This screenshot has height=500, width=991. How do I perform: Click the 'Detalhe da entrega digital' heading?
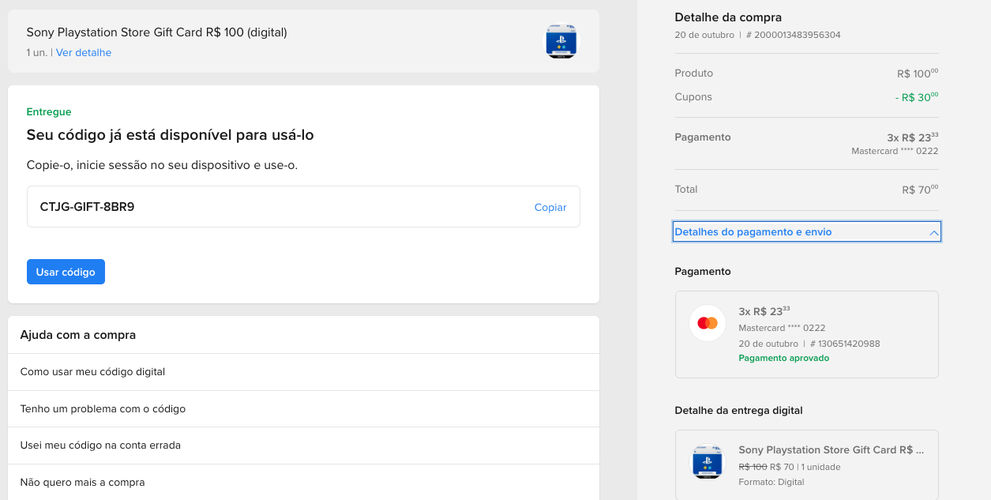(739, 410)
